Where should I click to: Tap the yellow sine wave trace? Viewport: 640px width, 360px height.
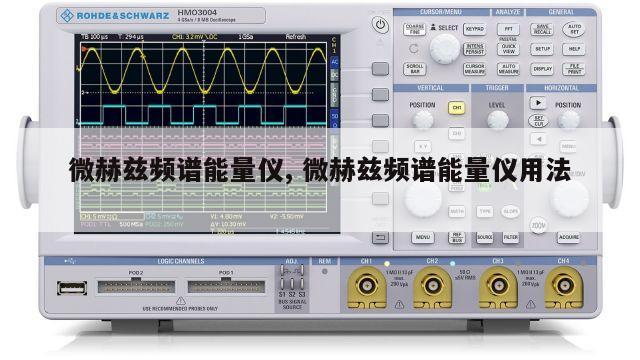coord(203,70)
